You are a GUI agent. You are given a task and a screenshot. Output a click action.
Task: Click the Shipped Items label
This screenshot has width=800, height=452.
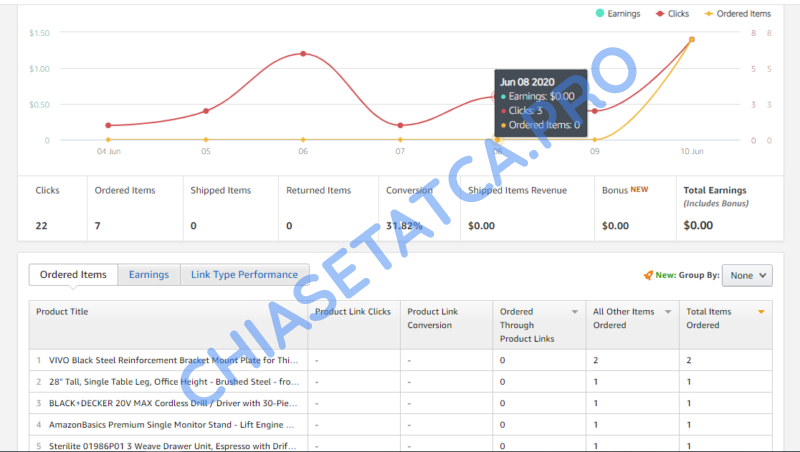point(220,190)
